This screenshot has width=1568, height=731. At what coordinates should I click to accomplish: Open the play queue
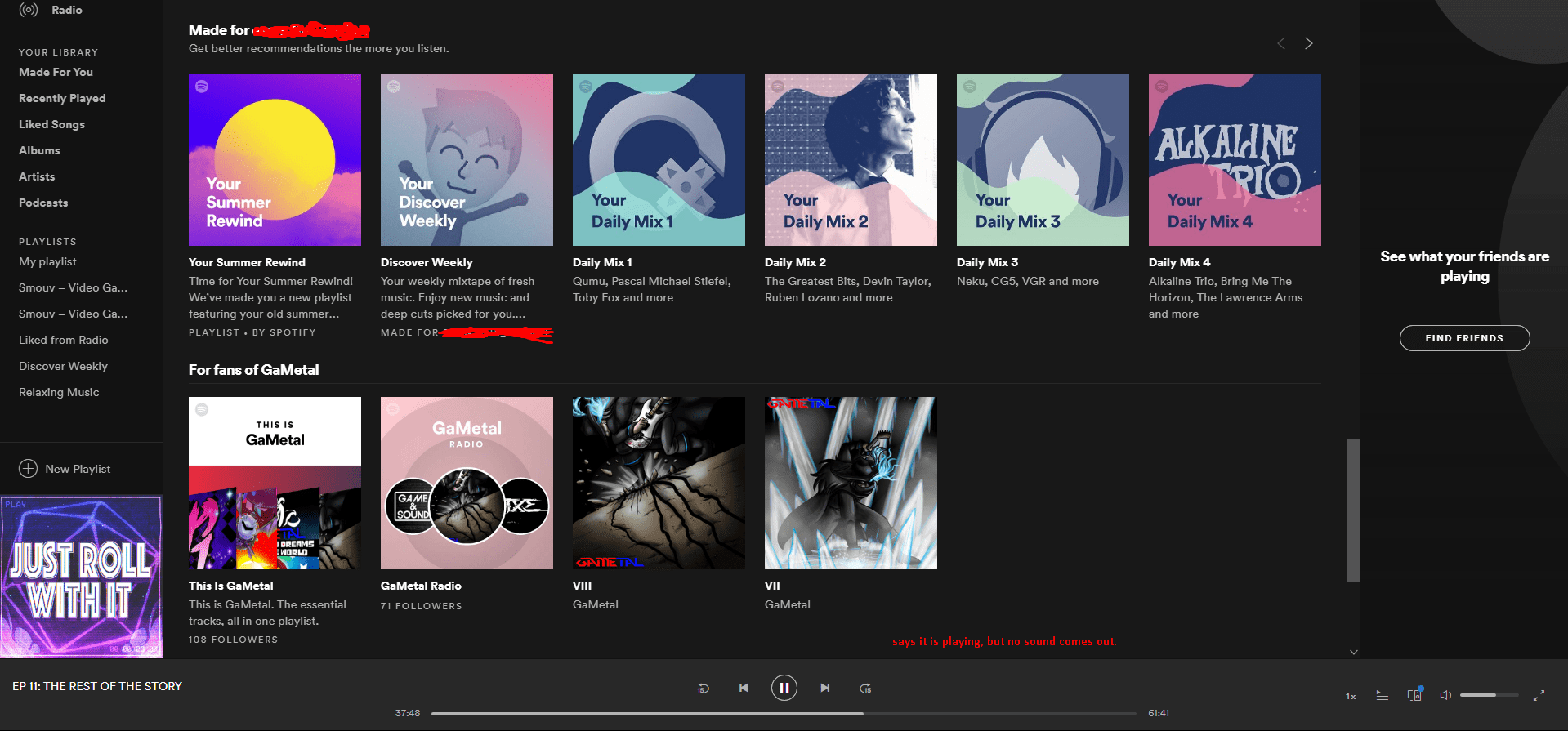(1383, 695)
